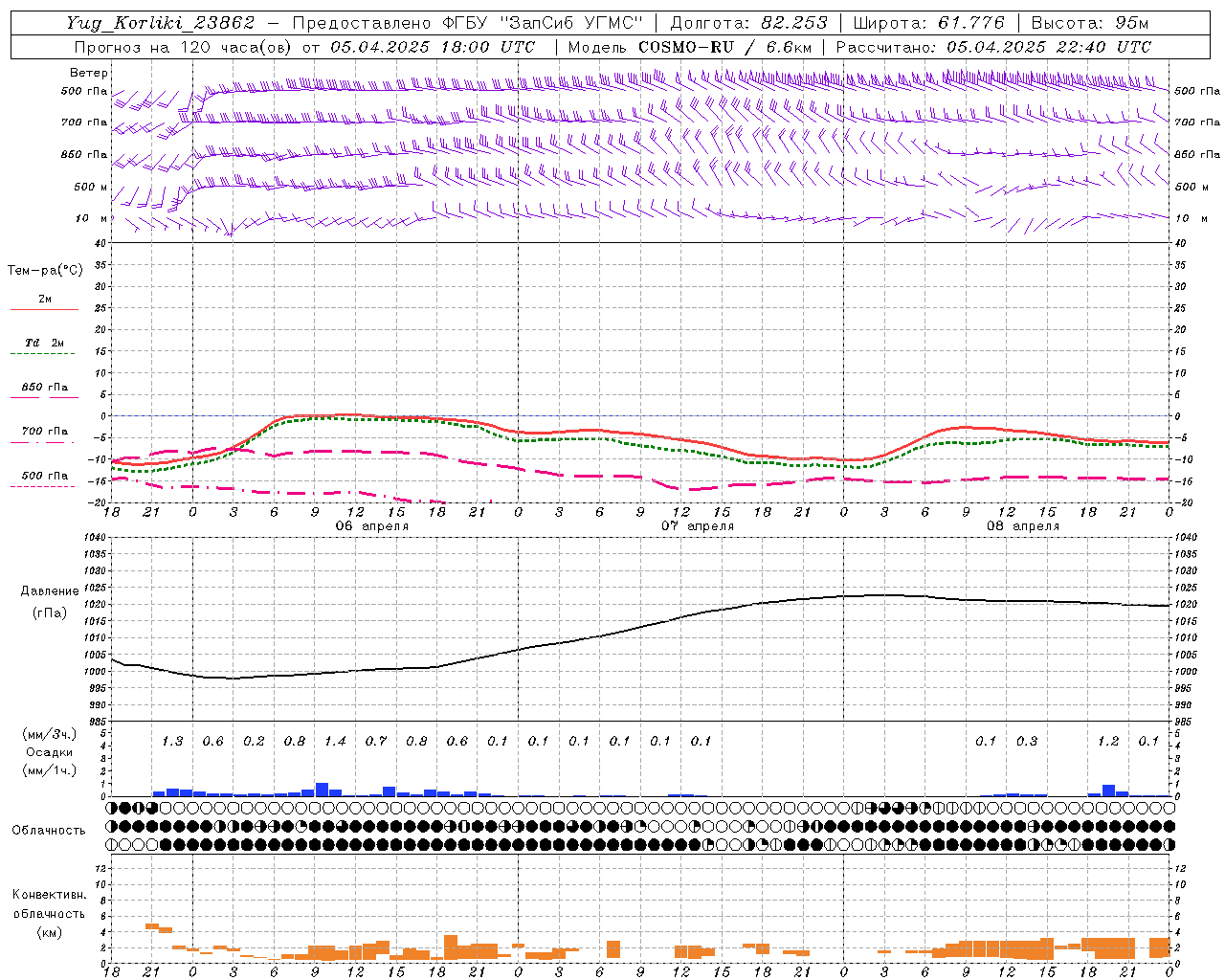Image resolution: width=1225 pixels, height=980 pixels.
Task: Click the 3-hour precipitation value '0.7'
Action: (376, 741)
